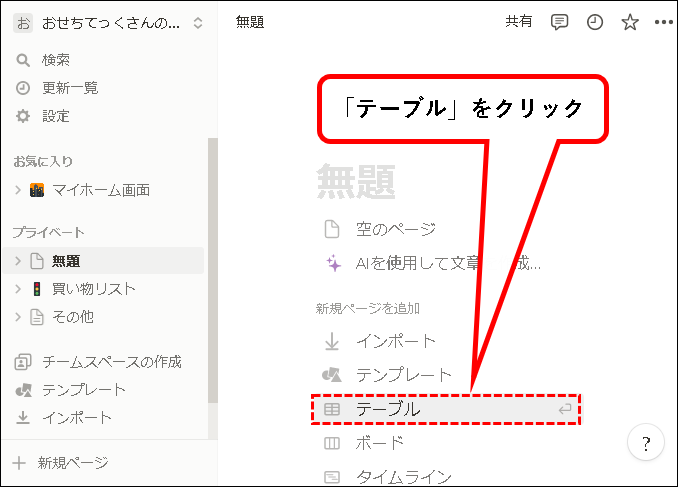Click the table grid icon

pos(332,409)
